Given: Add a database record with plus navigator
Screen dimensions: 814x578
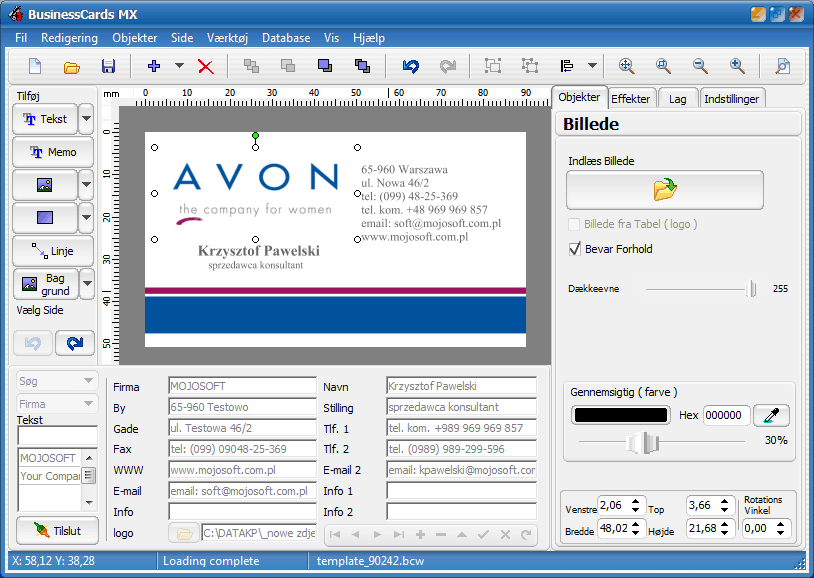Looking at the screenshot, I should tap(420, 534).
